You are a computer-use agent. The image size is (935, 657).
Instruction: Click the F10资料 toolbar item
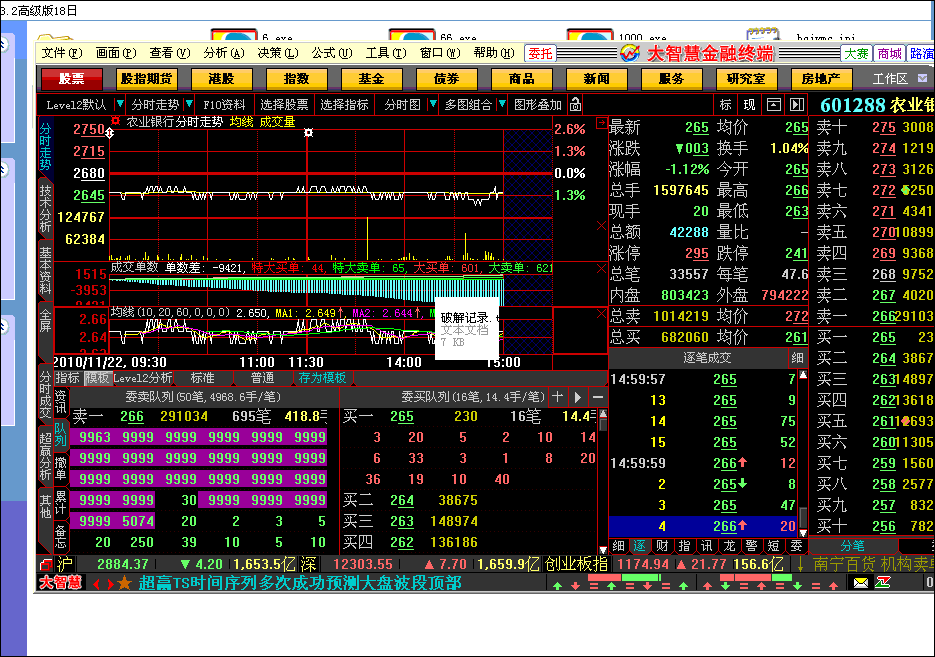224,105
